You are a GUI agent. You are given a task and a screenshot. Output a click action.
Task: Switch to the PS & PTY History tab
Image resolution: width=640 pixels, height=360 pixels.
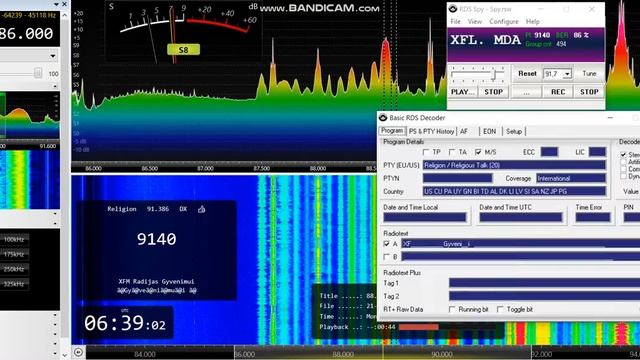point(431,131)
